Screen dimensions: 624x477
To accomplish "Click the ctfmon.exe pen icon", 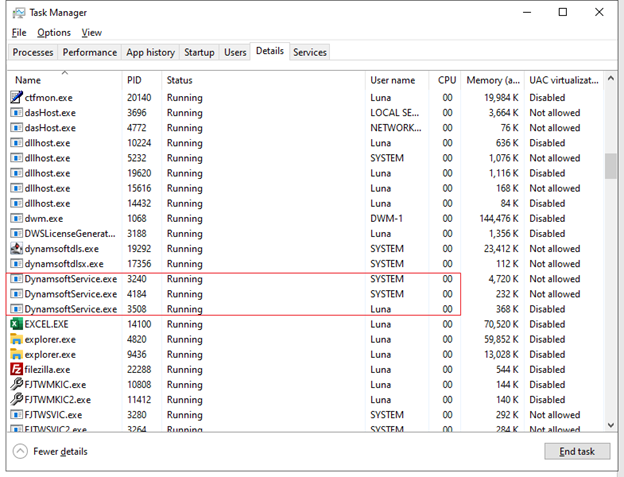I will click(16, 98).
